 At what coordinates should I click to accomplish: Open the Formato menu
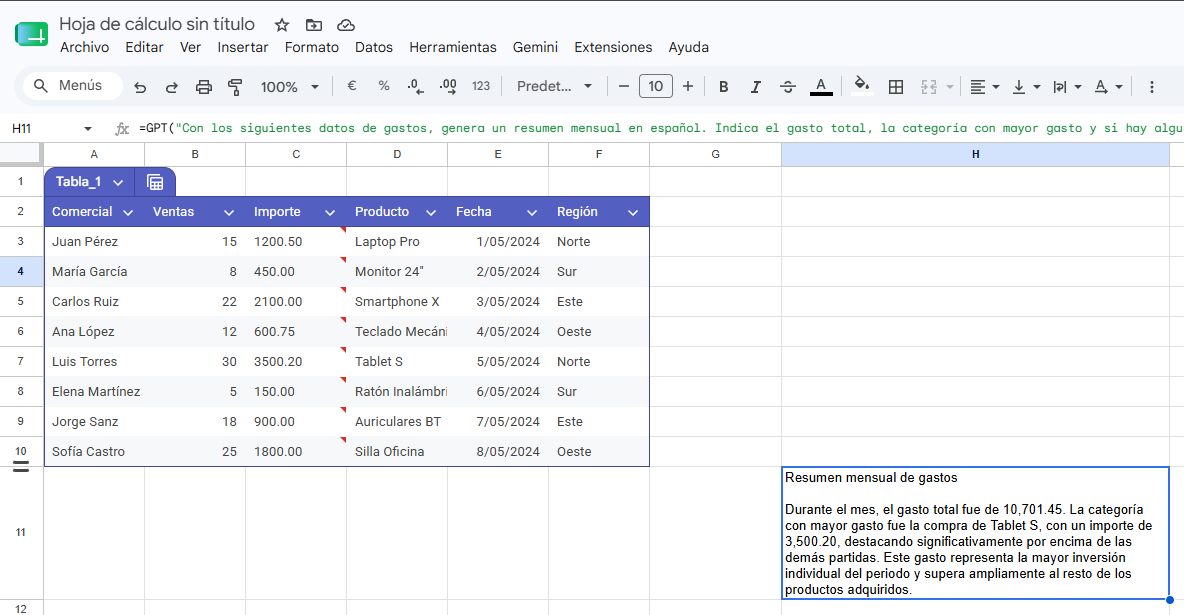click(x=311, y=47)
